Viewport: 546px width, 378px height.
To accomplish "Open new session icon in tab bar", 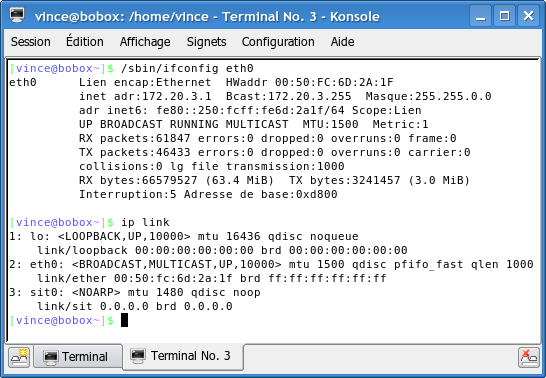I will pos(19,357).
